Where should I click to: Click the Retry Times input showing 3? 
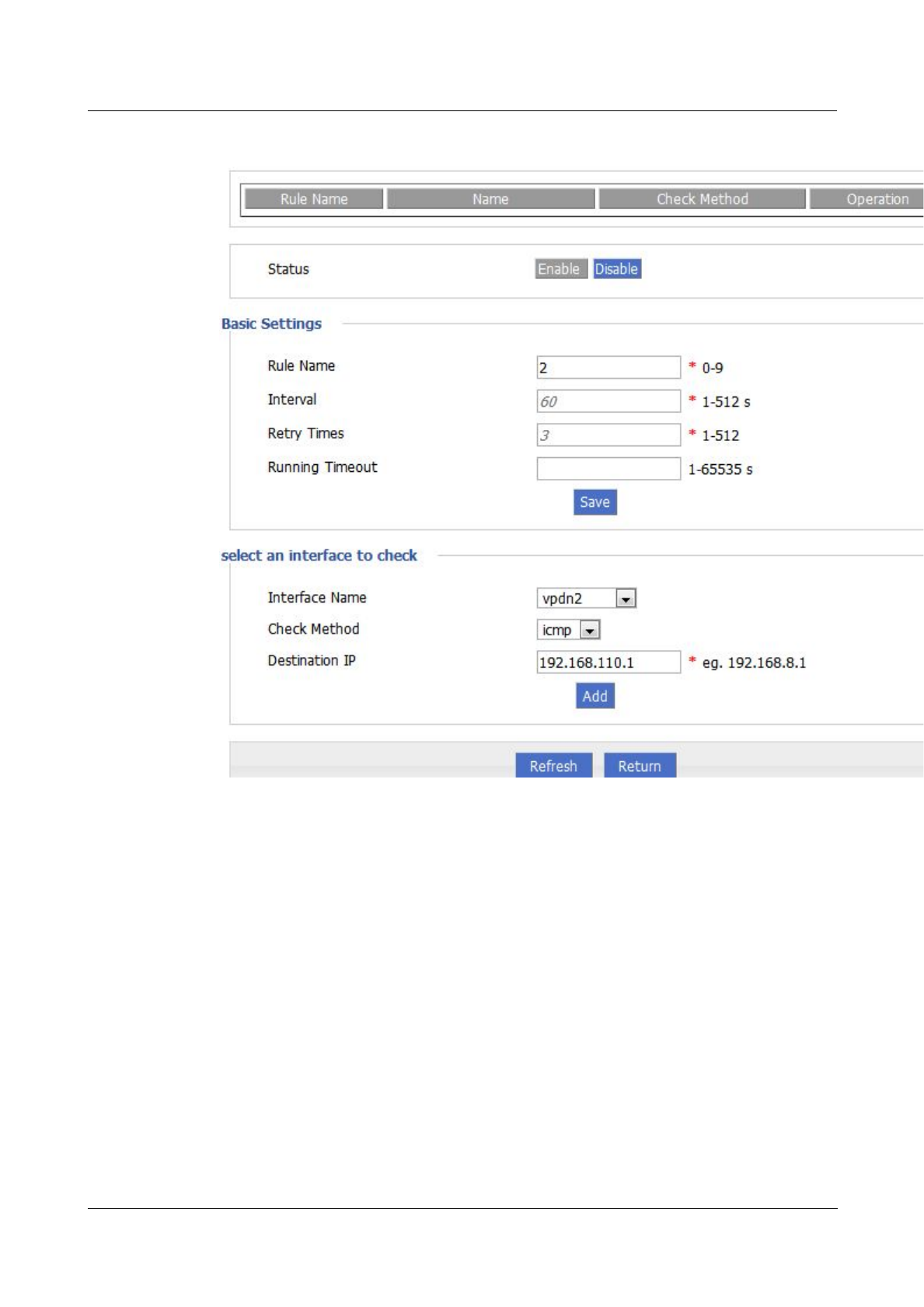608,435
